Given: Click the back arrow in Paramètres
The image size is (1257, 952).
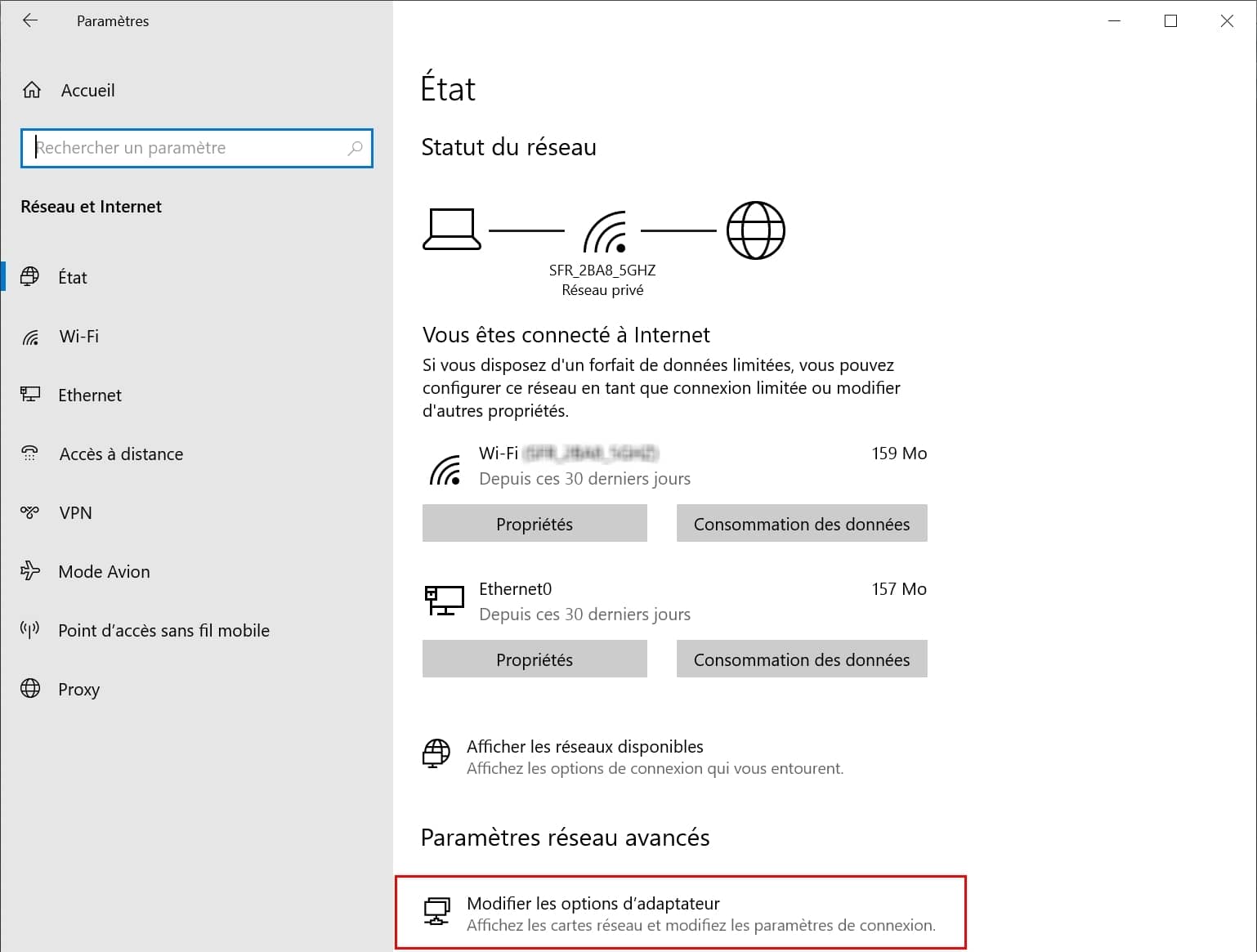Looking at the screenshot, I should tap(30, 21).
